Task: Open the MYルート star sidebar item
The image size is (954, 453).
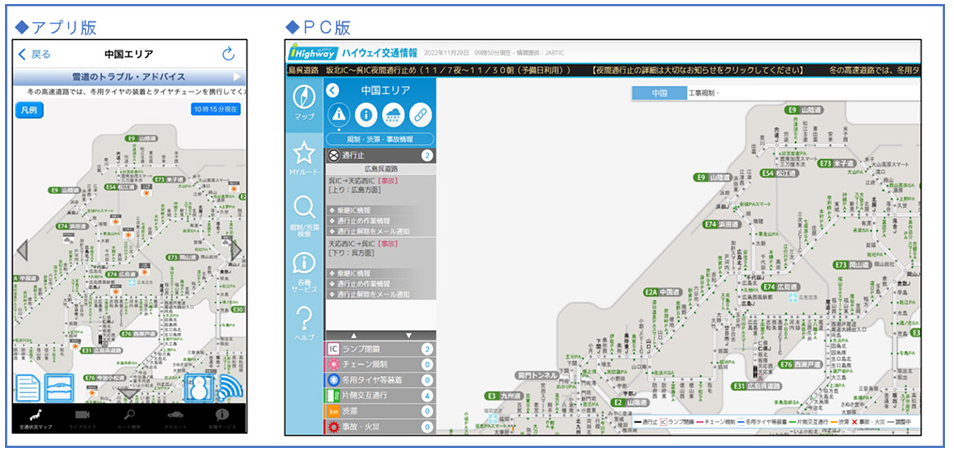Action: (x=304, y=159)
